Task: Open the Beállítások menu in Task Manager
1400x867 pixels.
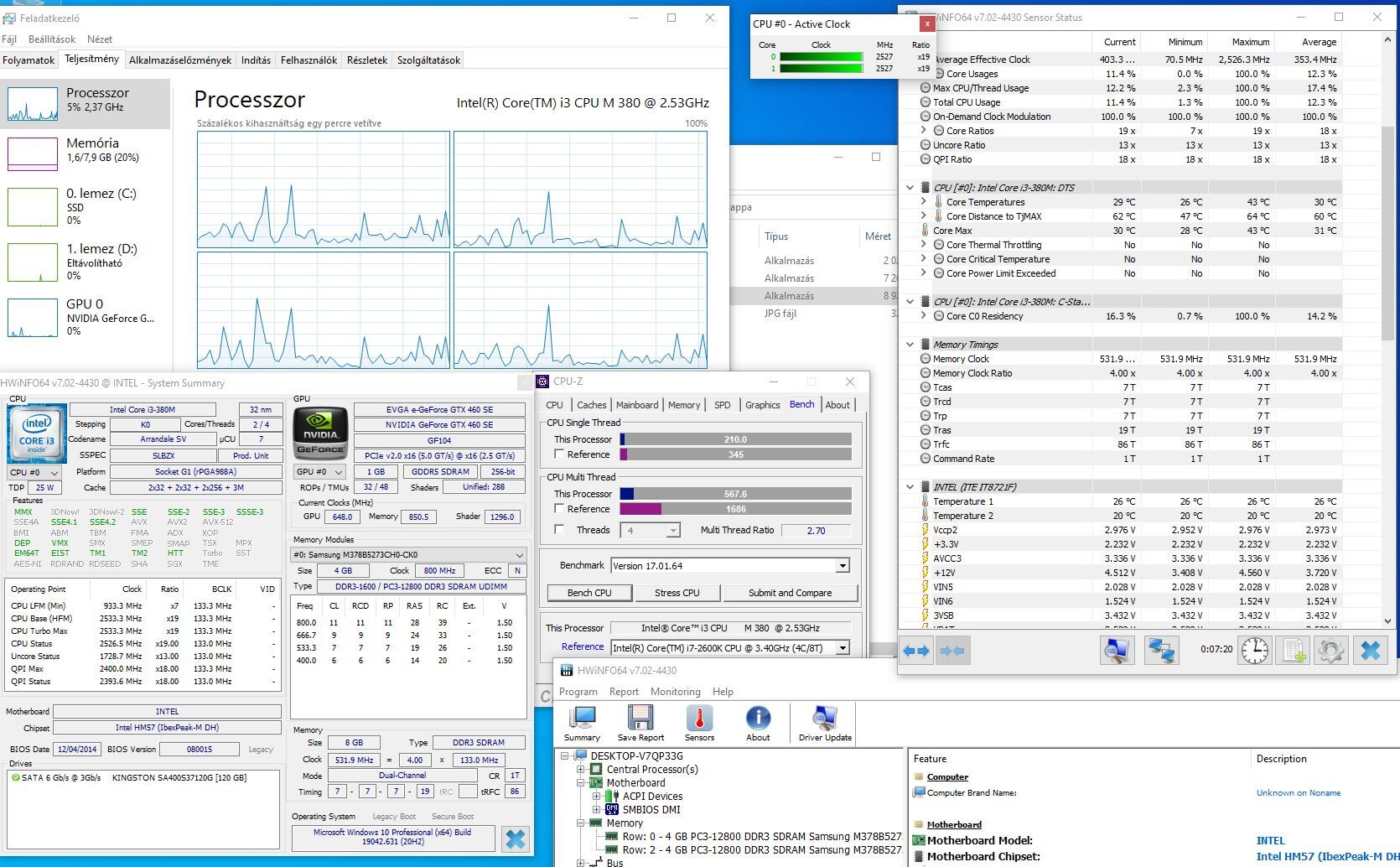Action: point(52,39)
